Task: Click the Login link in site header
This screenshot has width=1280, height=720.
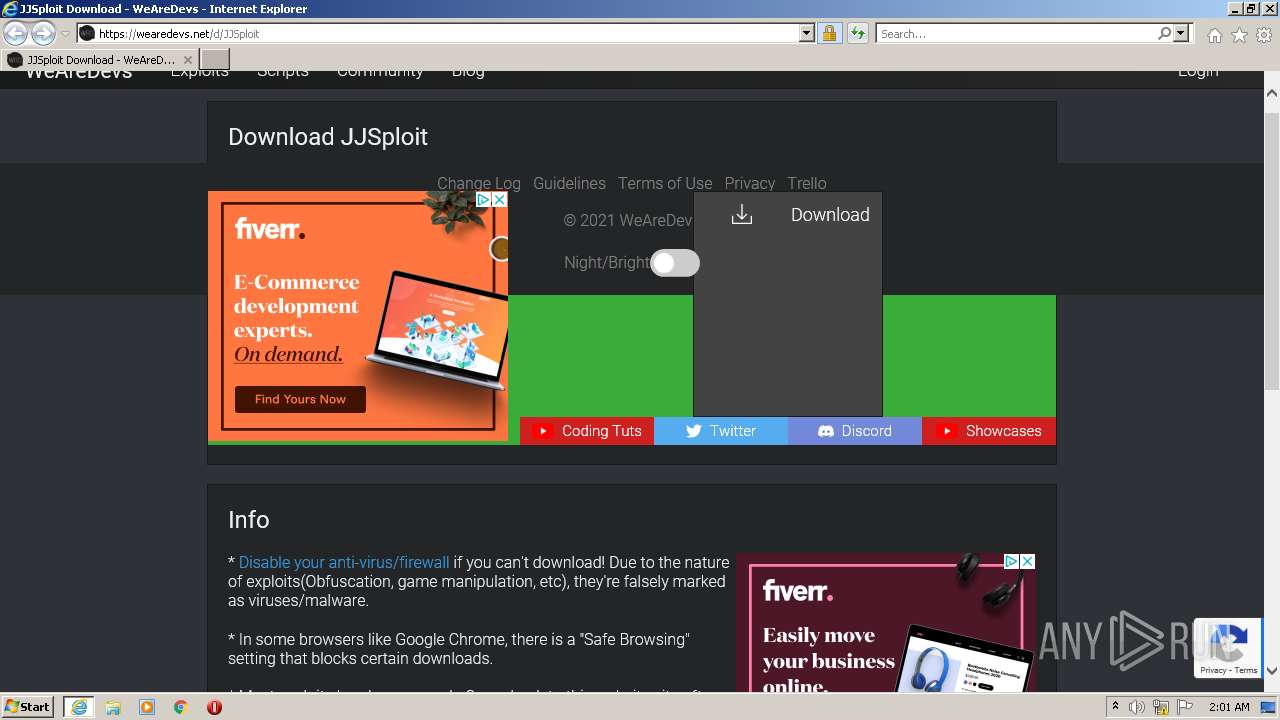Action: (1198, 72)
